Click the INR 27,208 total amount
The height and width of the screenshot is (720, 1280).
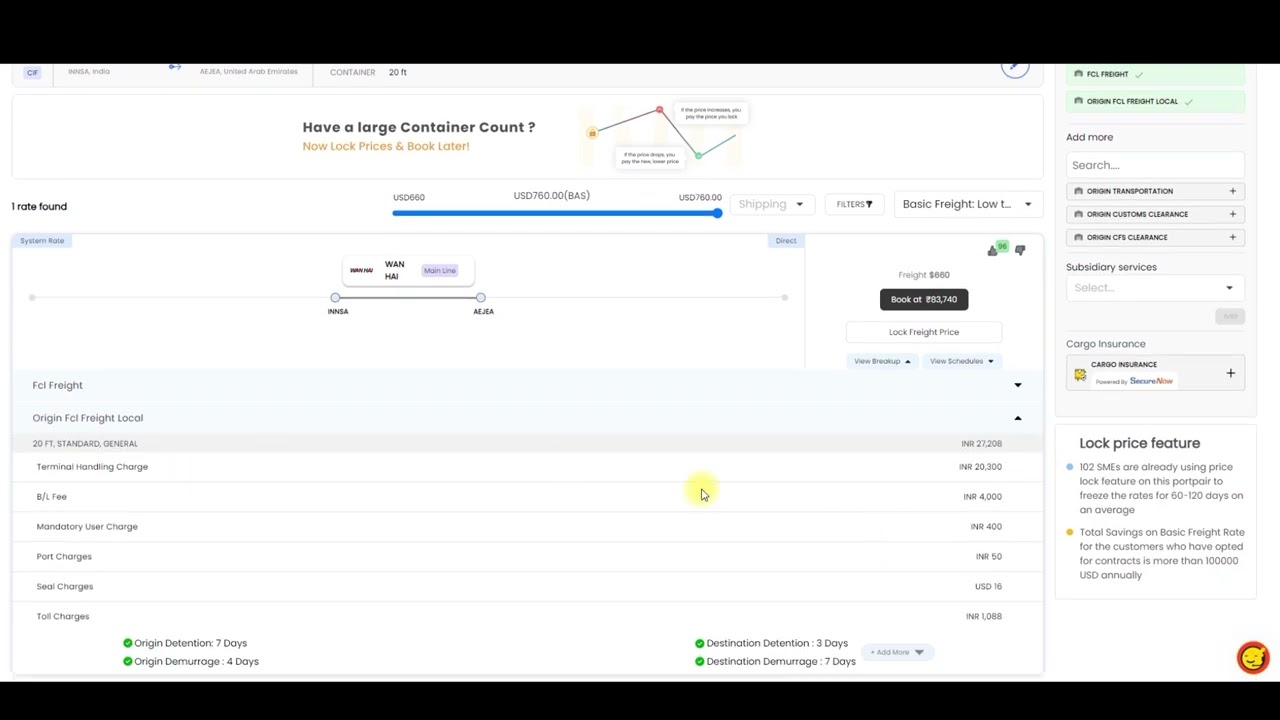click(x=981, y=444)
